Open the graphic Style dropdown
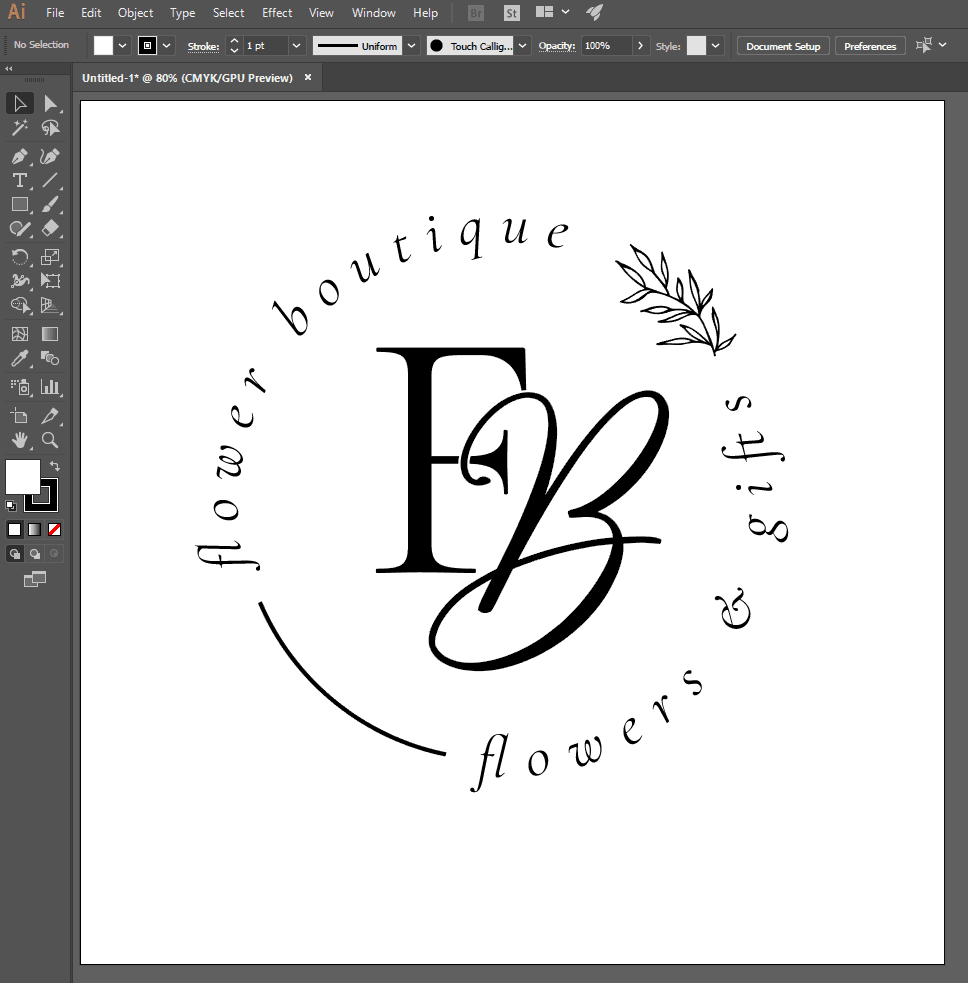The image size is (968, 983). coord(715,46)
